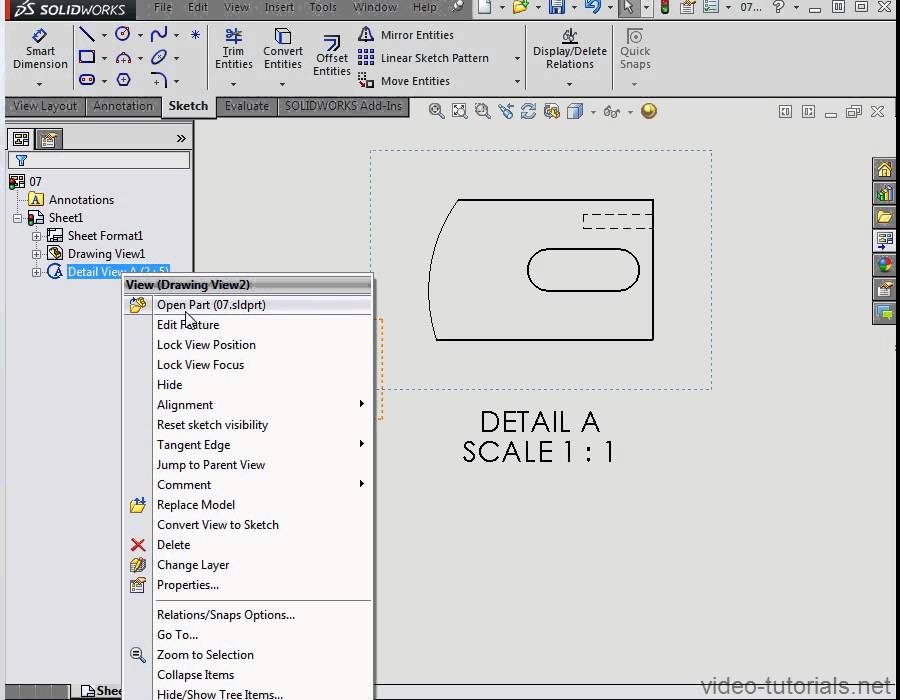The height and width of the screenshot is (700, 900).
Task: Open Display/Delete Relations
Action: coord(569,49)
